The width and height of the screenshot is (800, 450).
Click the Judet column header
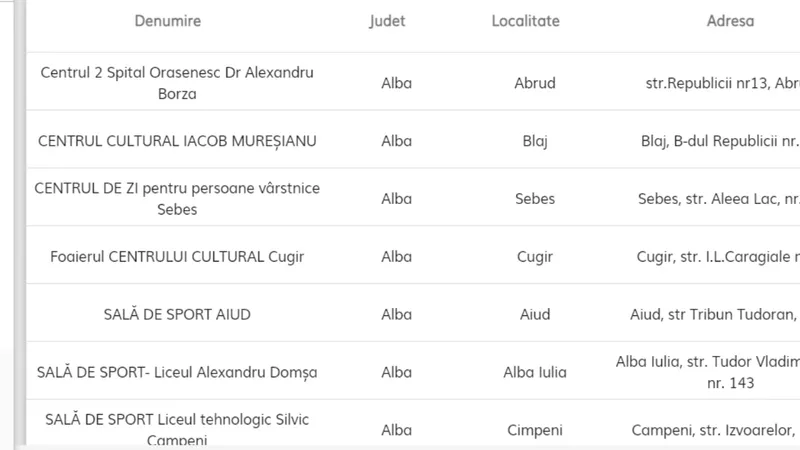click(387, 21)
